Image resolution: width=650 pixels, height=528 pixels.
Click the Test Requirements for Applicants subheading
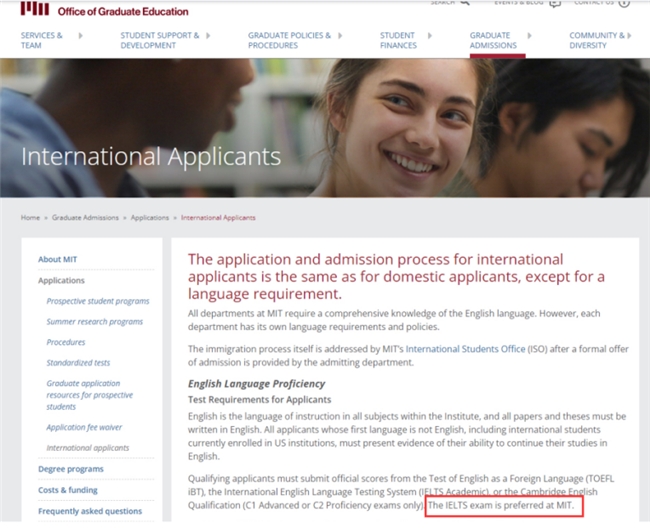coord(260,400)
